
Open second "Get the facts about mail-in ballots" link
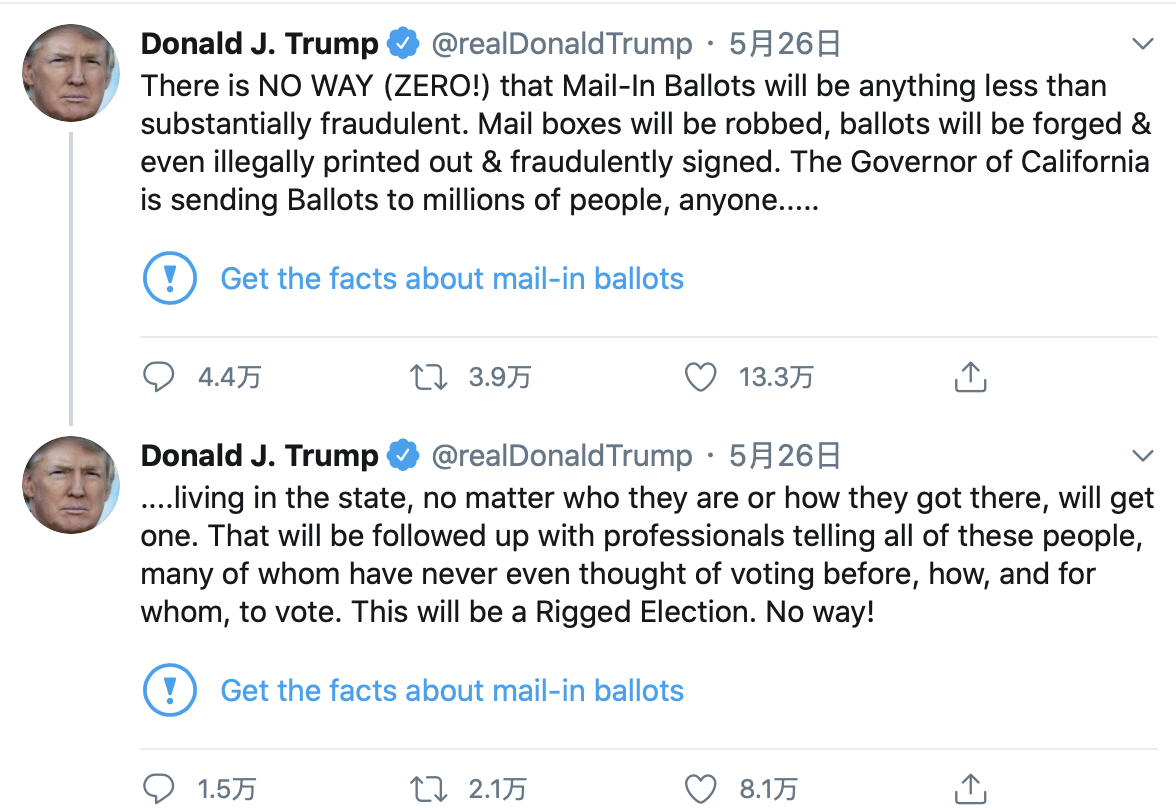452,690
